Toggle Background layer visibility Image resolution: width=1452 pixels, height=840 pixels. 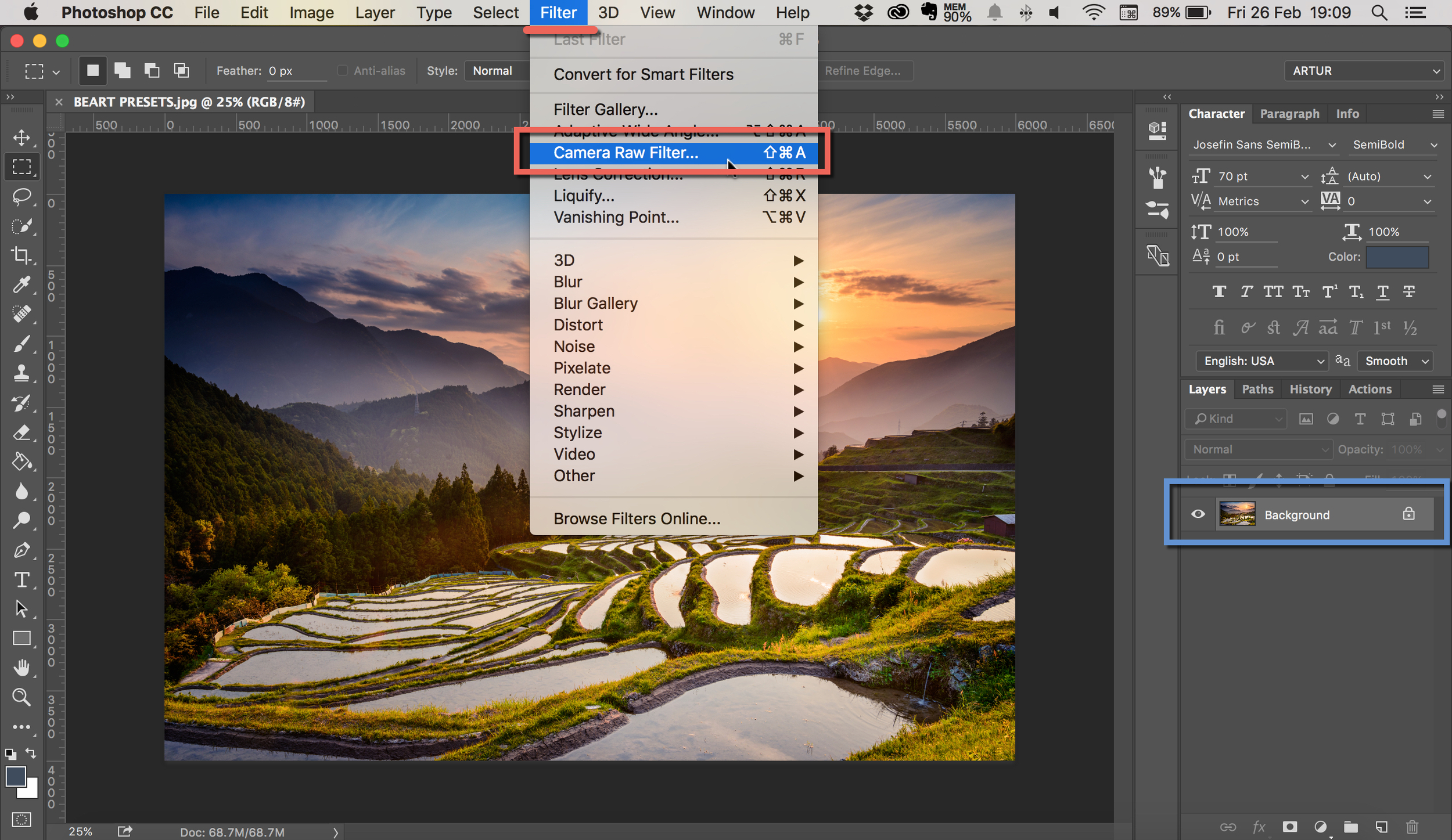1197,515
